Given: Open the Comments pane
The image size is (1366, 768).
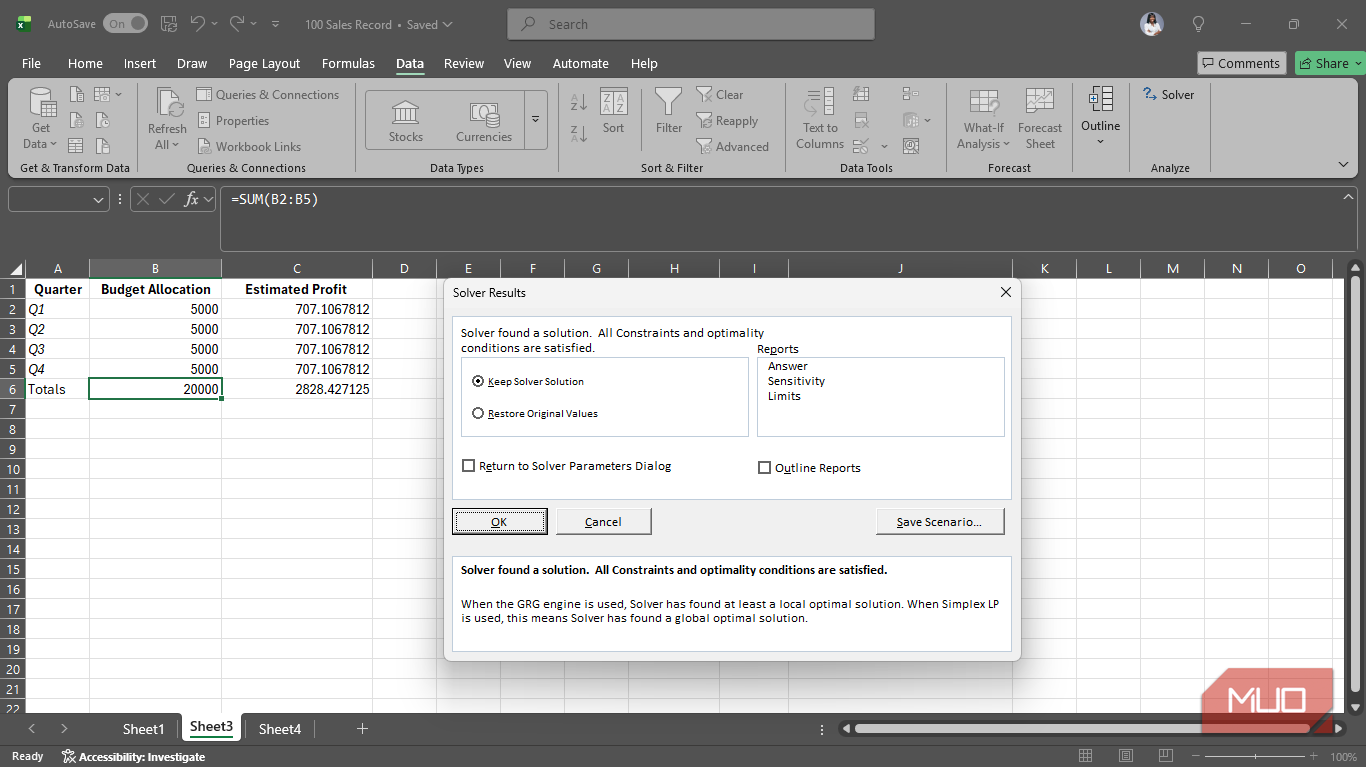Looking at the screenshot, I should point(1240,63).
